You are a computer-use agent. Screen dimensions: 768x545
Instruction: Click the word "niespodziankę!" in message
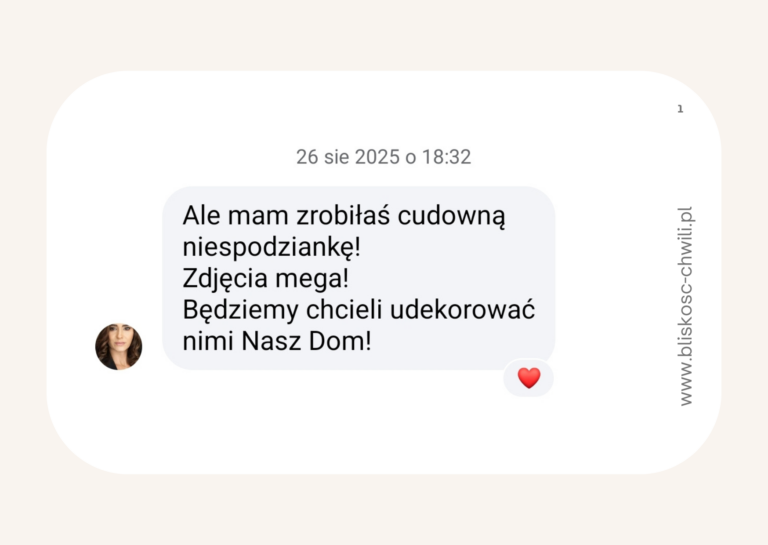[x=271, y=247]
